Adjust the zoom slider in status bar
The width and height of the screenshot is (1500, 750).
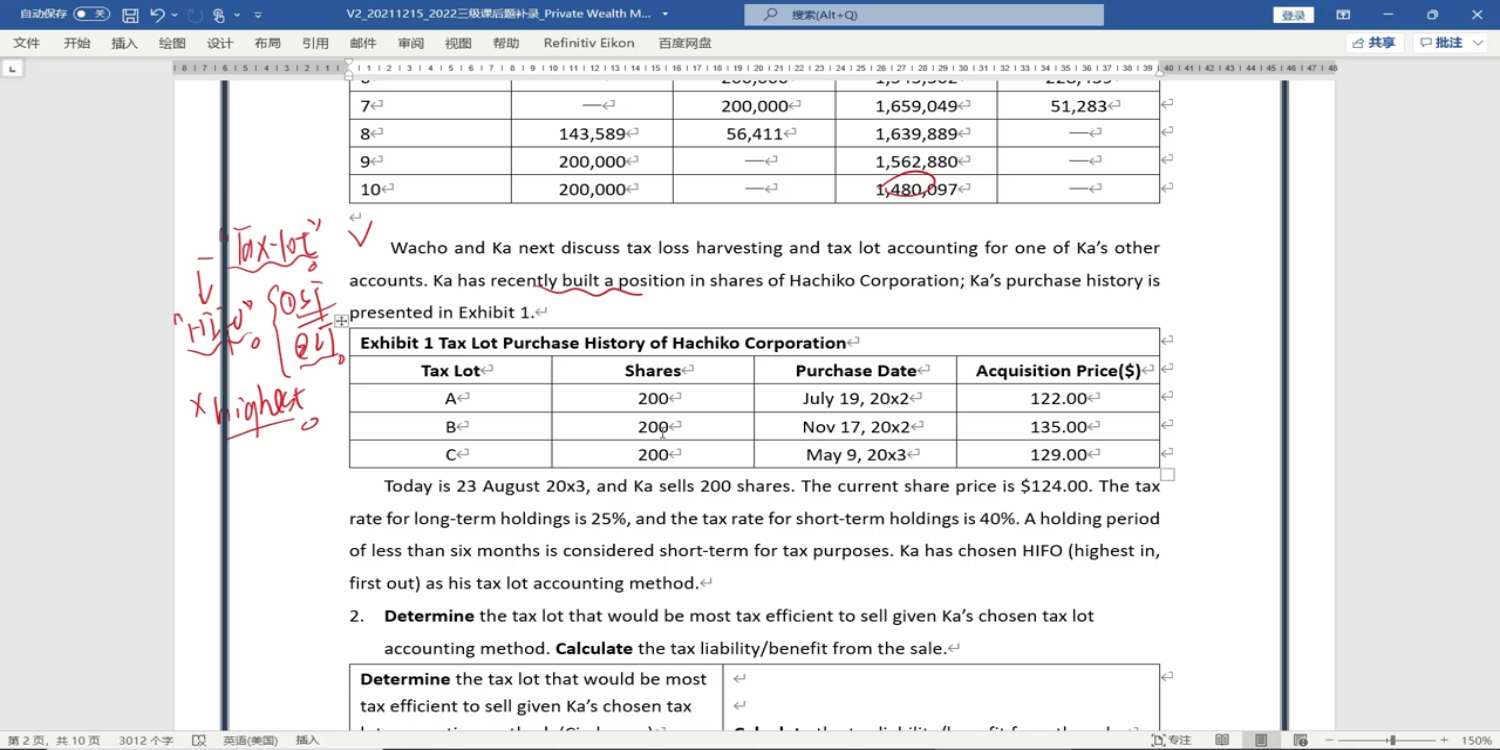(1391, 740)
